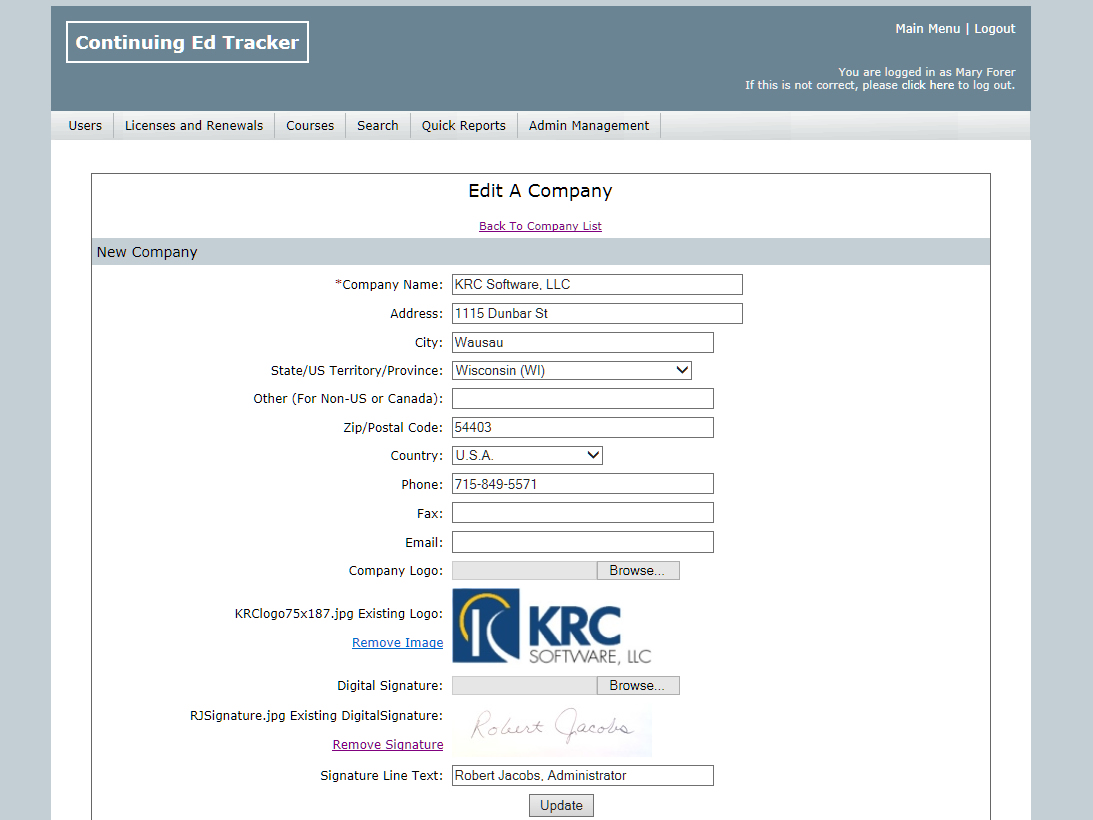Focus the Company Name text field
Screen dimensions: 1093x820
(597, 284)
